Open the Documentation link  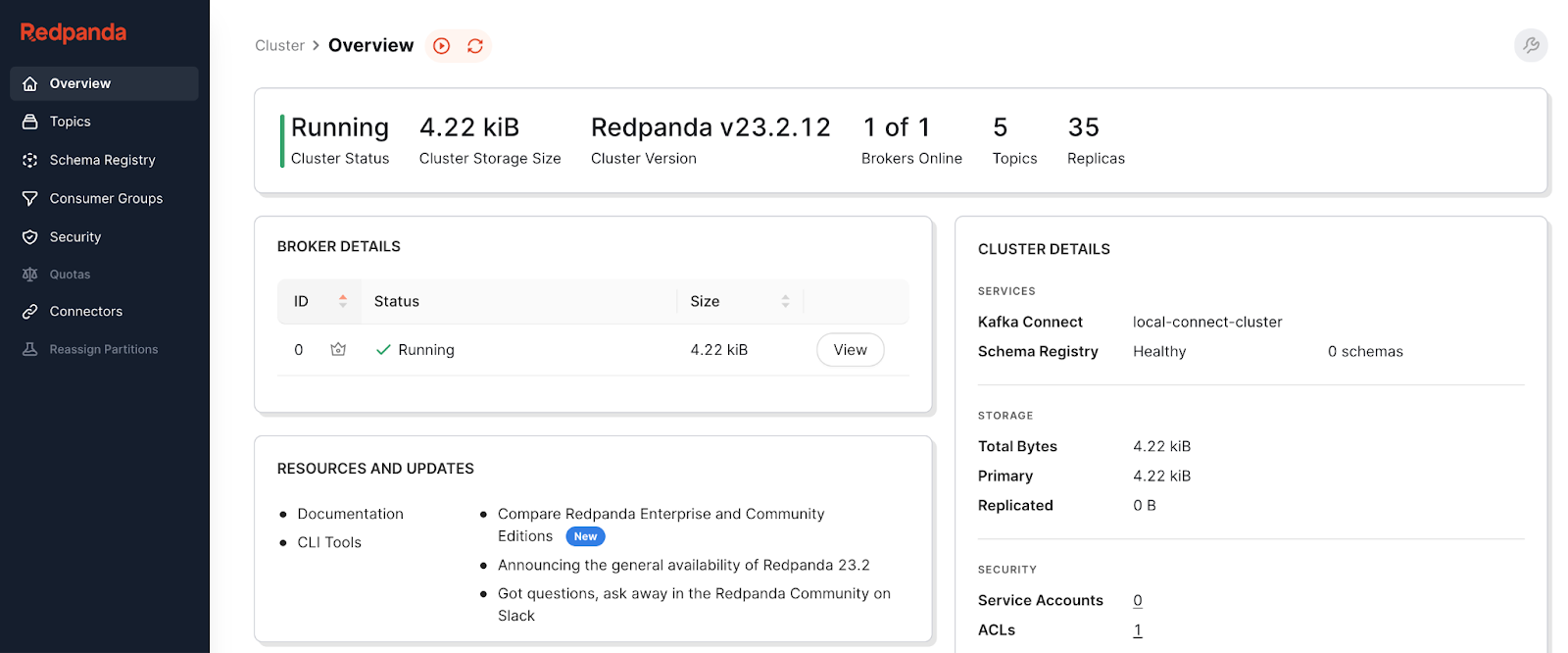350,514
